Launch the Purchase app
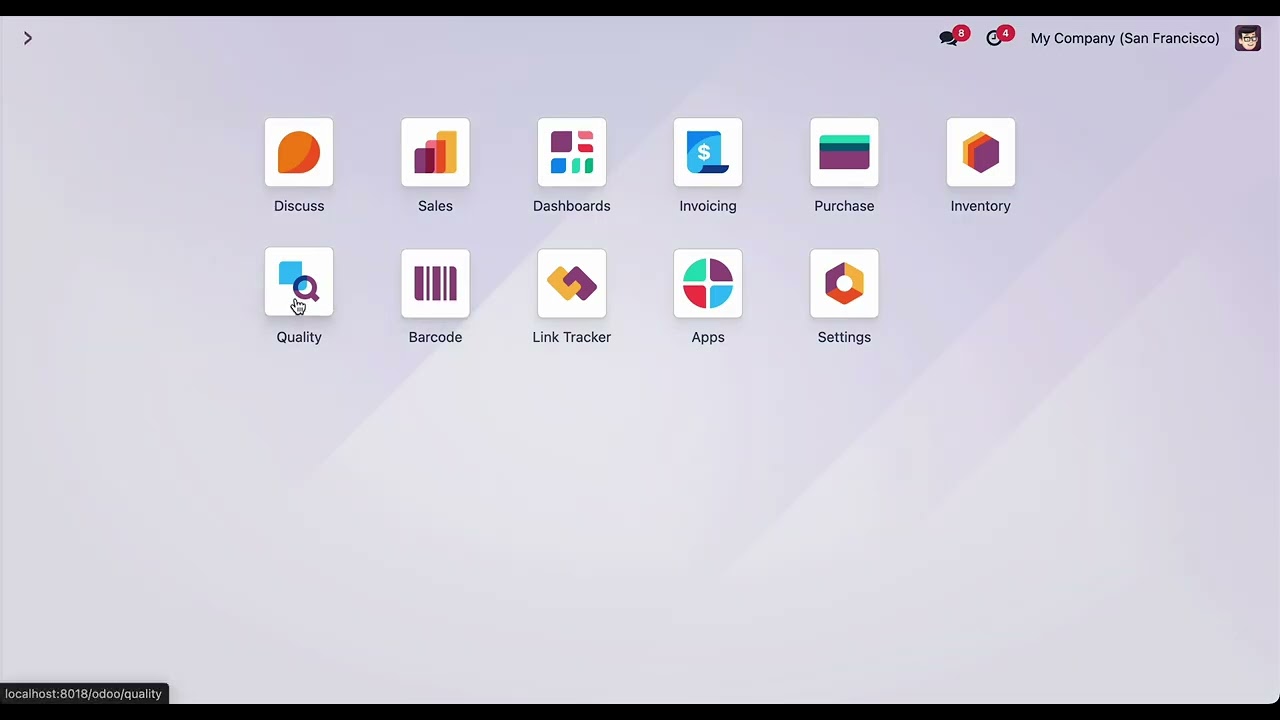This screenshot has height=720, width=1280. (844, 152)
